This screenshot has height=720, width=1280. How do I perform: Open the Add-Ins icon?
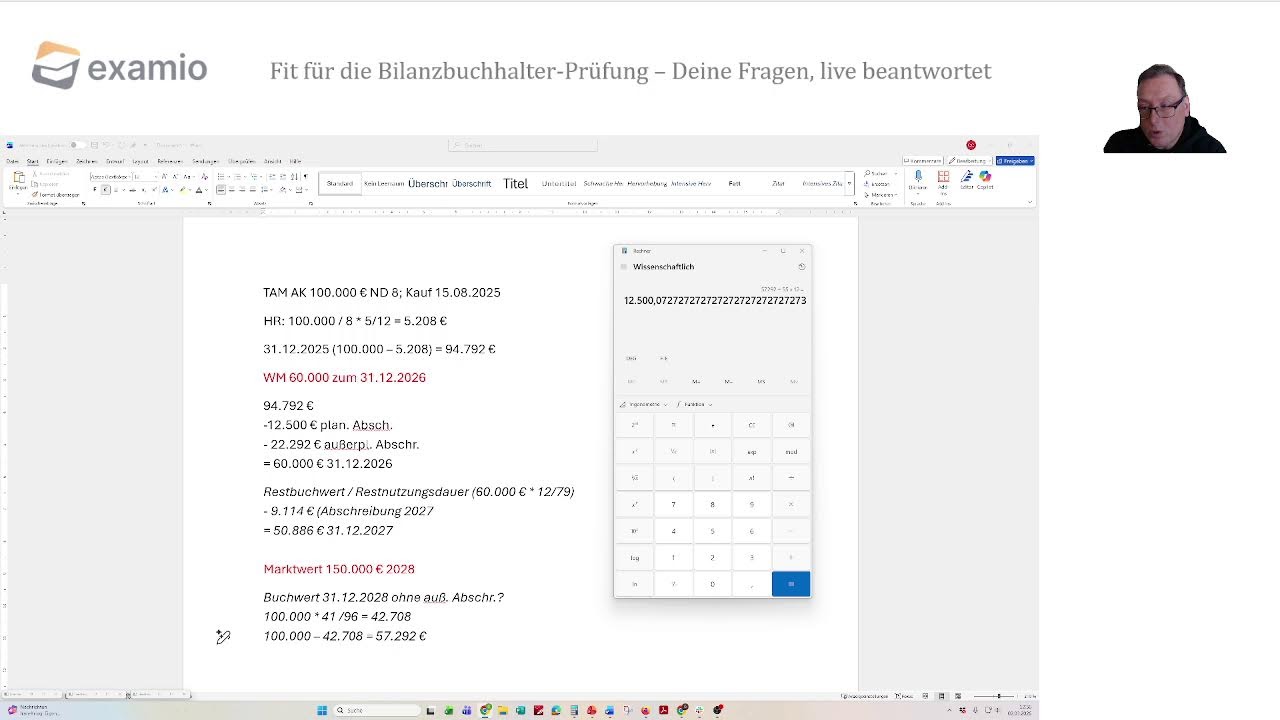[x=943, y=178]
